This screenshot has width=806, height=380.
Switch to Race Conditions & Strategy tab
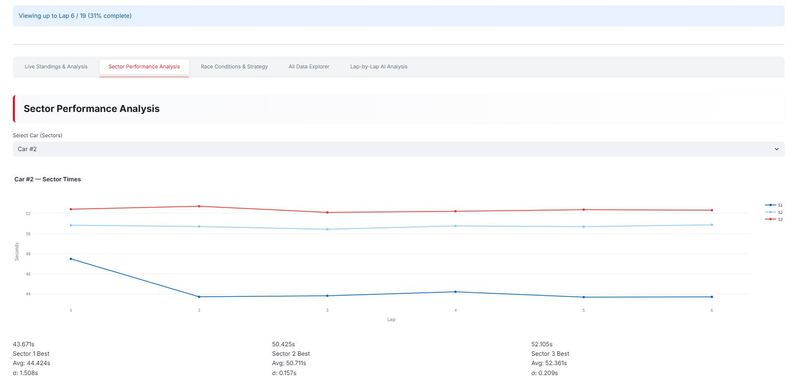(x=234, y=67)
